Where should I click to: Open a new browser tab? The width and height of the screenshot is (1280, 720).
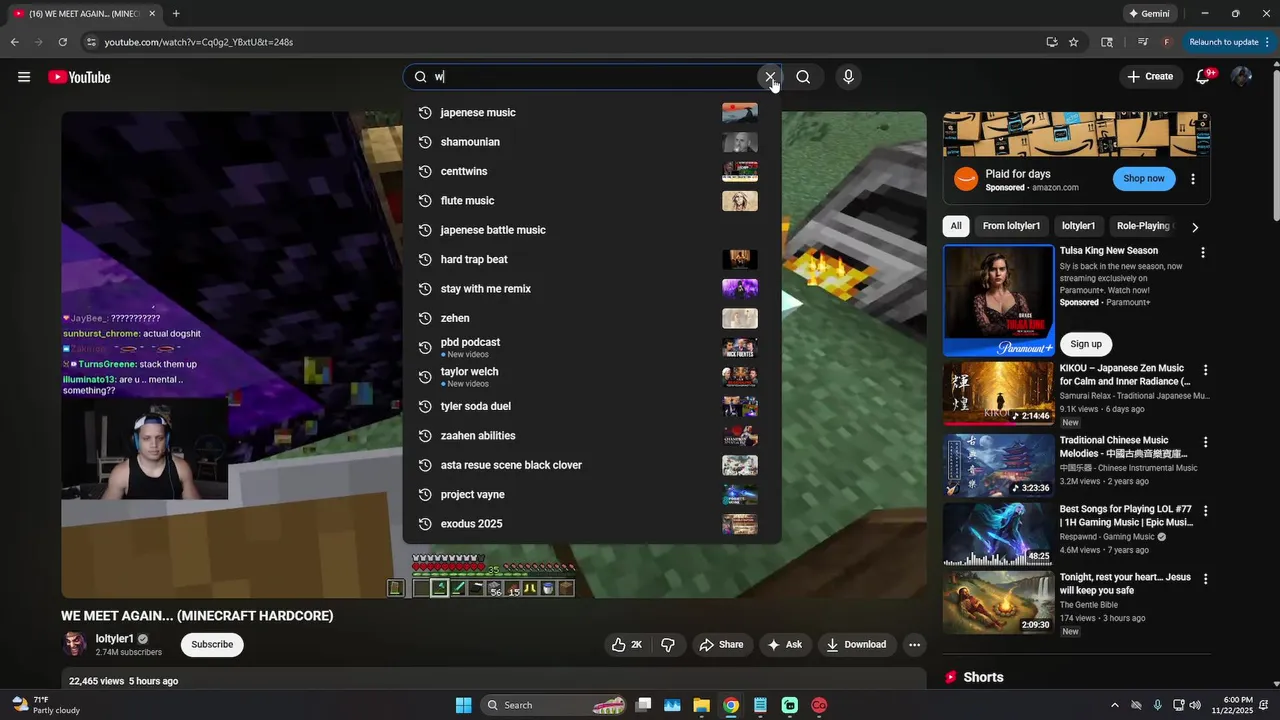[x=176, y=14]
